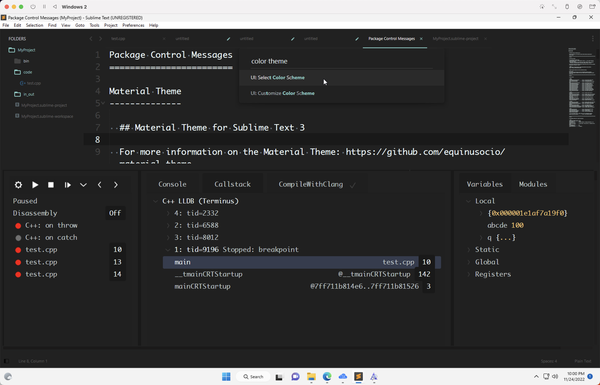Collapse the C++ LLDB (Terminus) session

(x=156, y=201)
